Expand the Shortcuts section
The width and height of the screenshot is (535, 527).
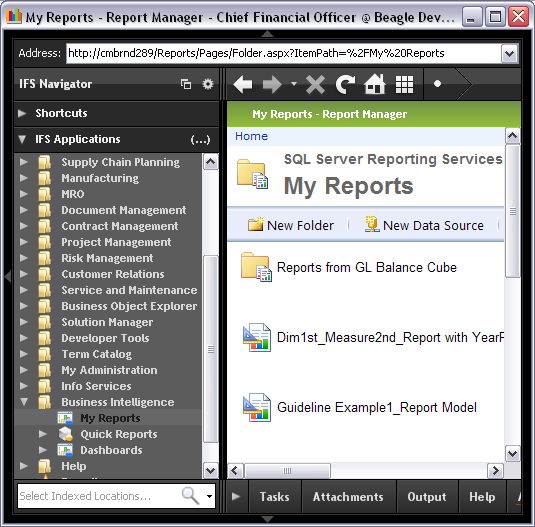(22, 113)
